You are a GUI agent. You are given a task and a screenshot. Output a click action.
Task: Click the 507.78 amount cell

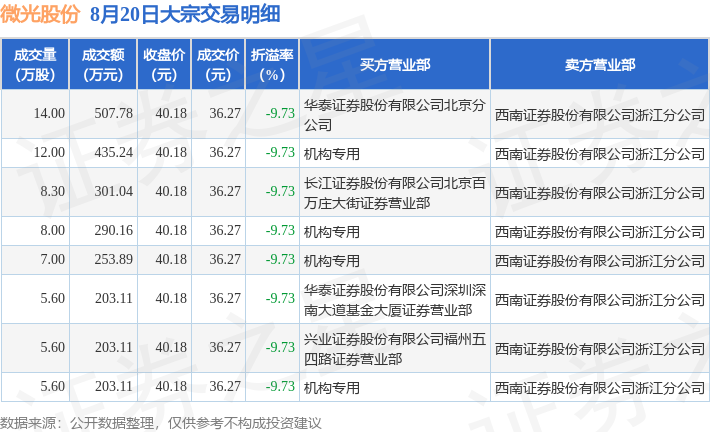(x=114, y=113)
